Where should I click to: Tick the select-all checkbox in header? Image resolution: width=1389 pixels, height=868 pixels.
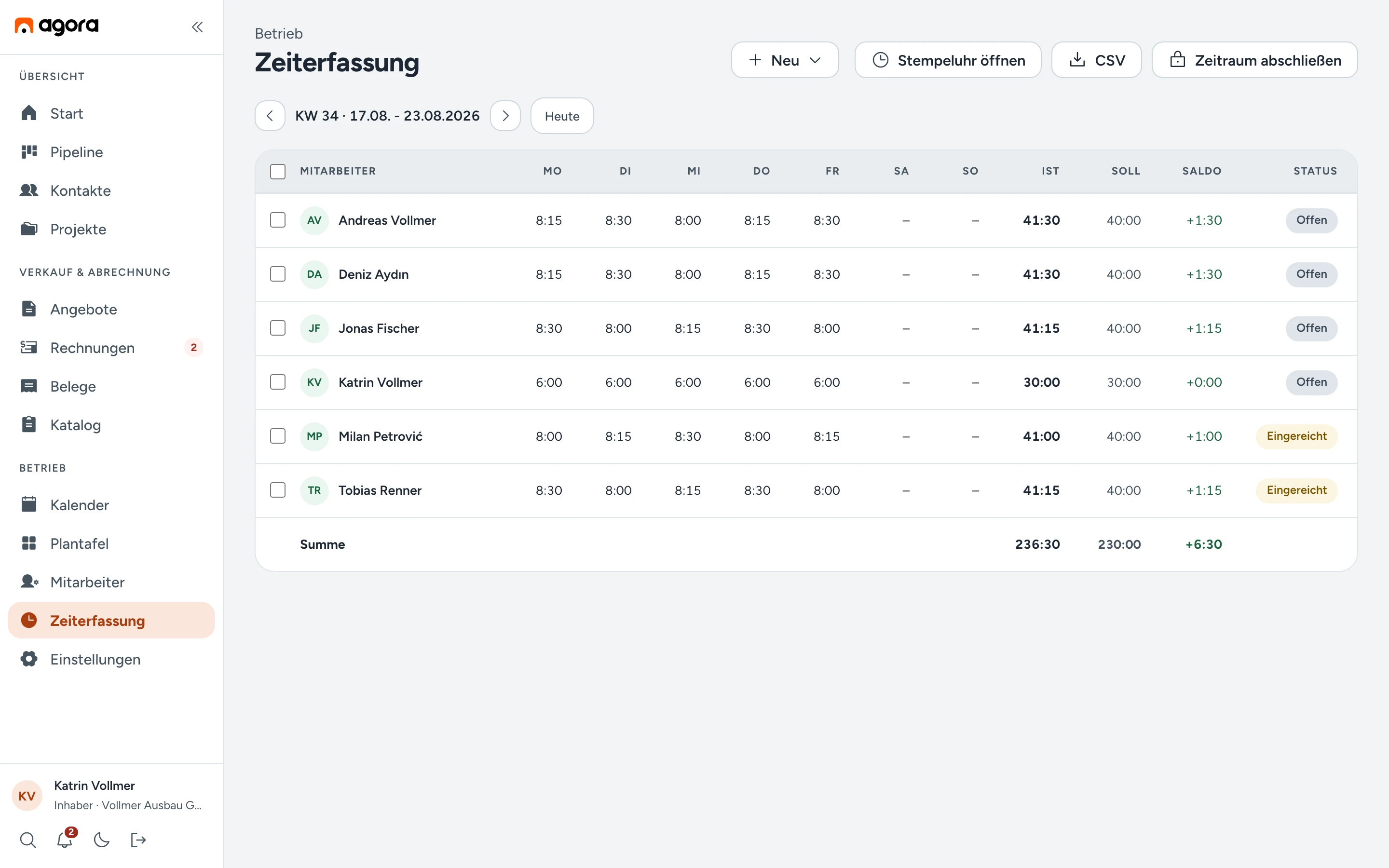pyautogui.click(x=278, y=171)
